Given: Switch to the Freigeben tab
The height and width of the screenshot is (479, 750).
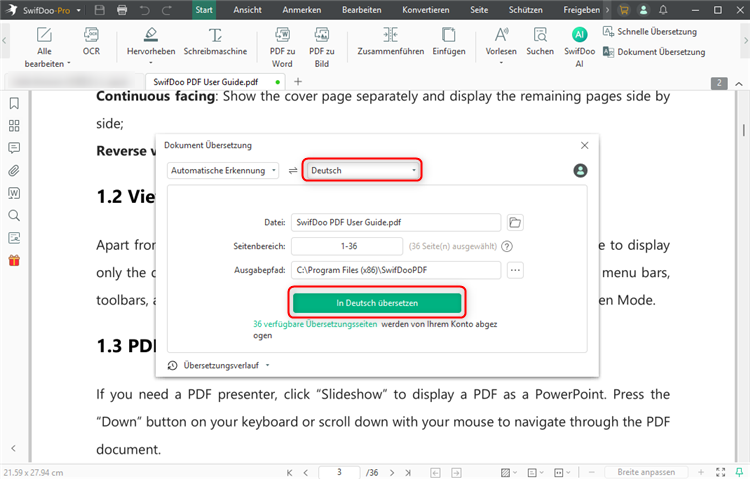Looking at the screenshot, I should point(581,10).
